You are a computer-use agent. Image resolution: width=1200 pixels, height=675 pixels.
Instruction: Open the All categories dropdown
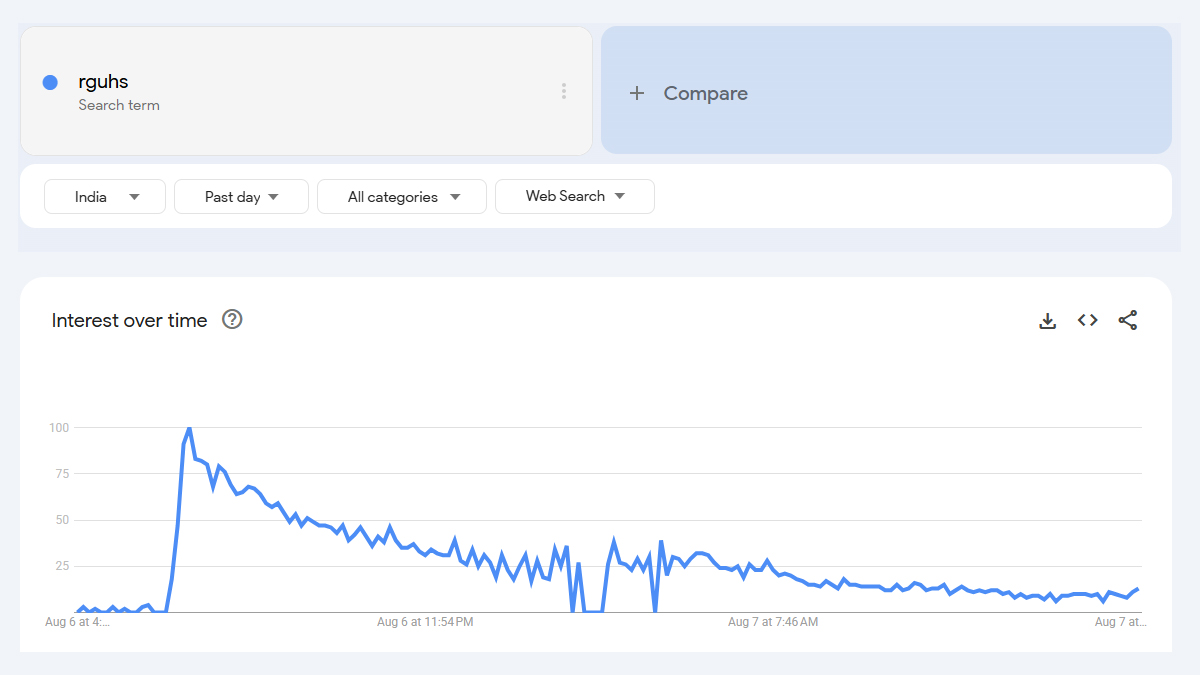(x=401, y=196)
